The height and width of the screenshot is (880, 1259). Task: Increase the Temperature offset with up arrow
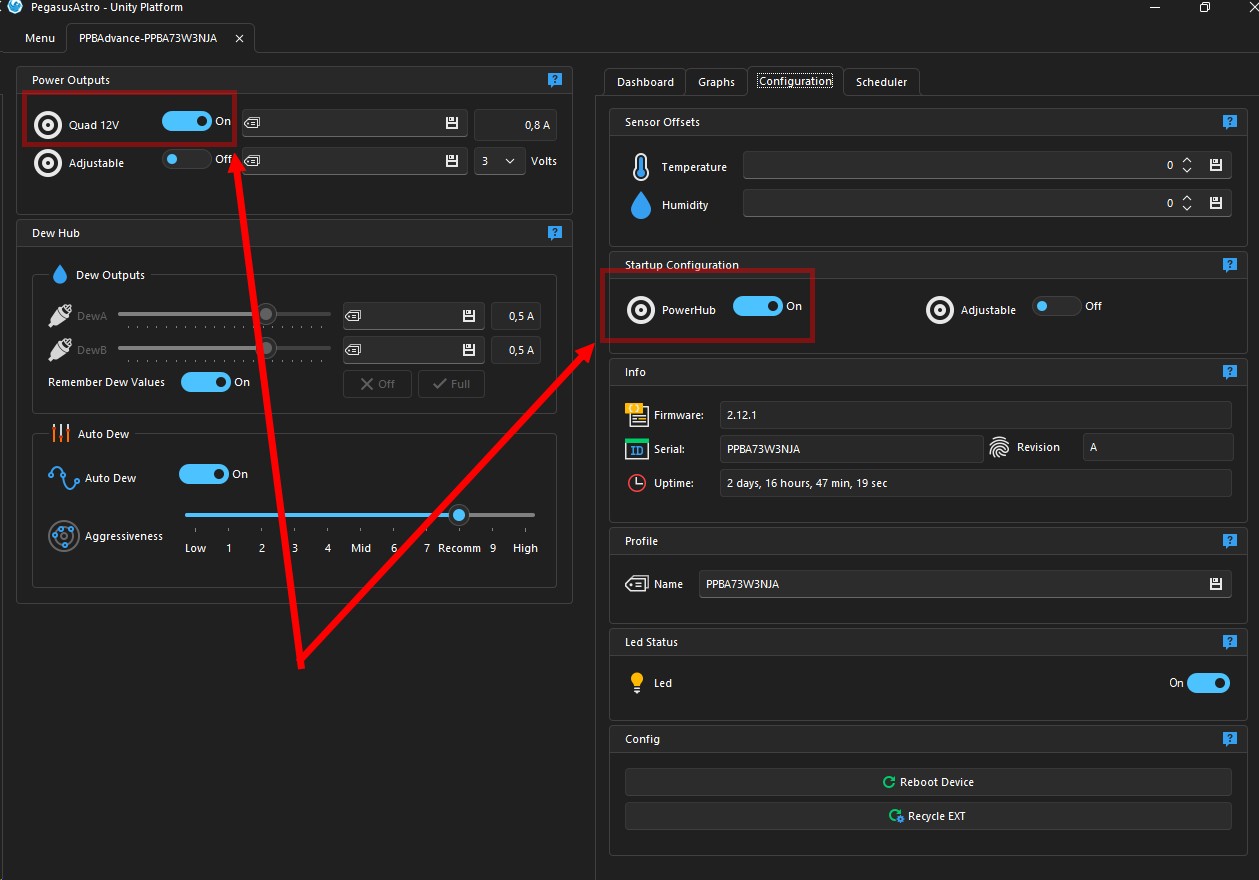click(x=1187, y=160)
